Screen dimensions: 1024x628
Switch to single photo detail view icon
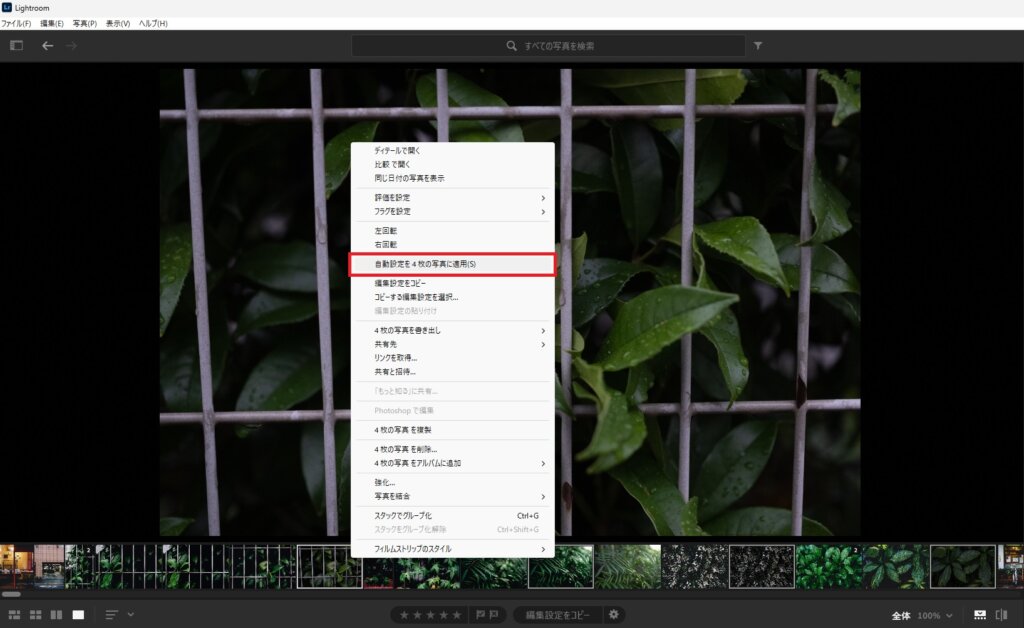[x=78, y=615]
